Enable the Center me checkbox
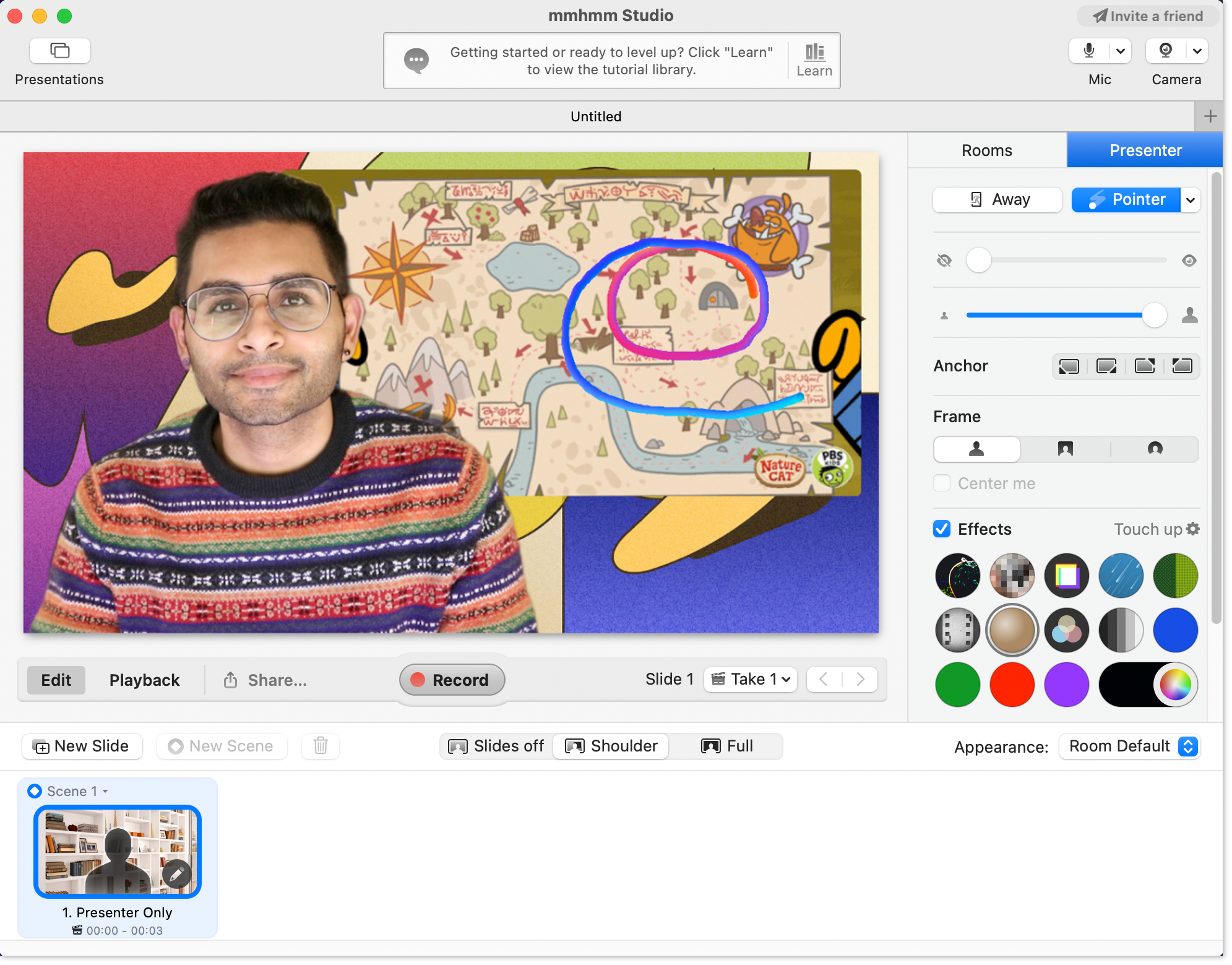Viewport: 1232px width, 965px height. [942, 483]
